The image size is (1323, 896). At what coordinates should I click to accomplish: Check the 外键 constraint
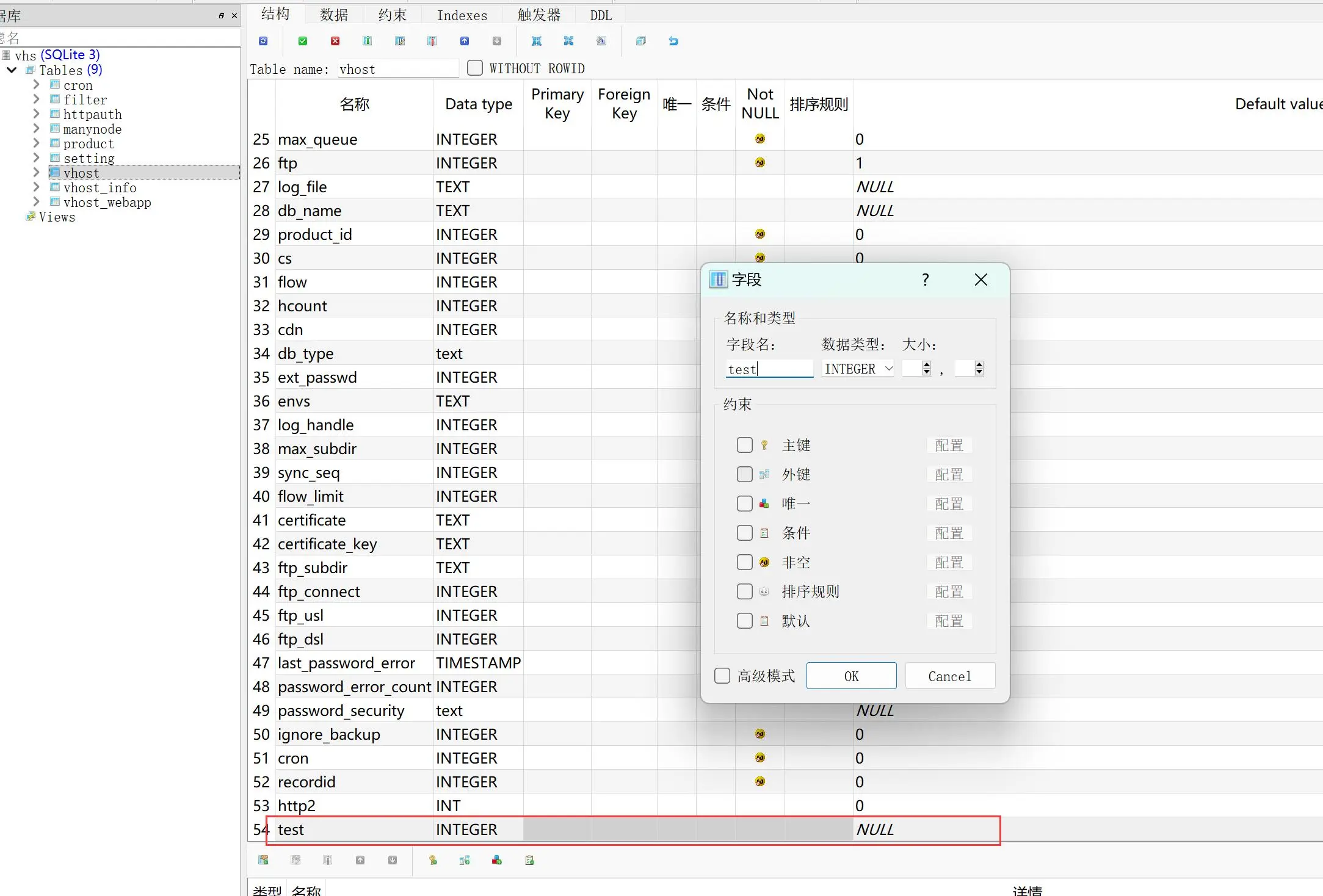coord(744,474)
